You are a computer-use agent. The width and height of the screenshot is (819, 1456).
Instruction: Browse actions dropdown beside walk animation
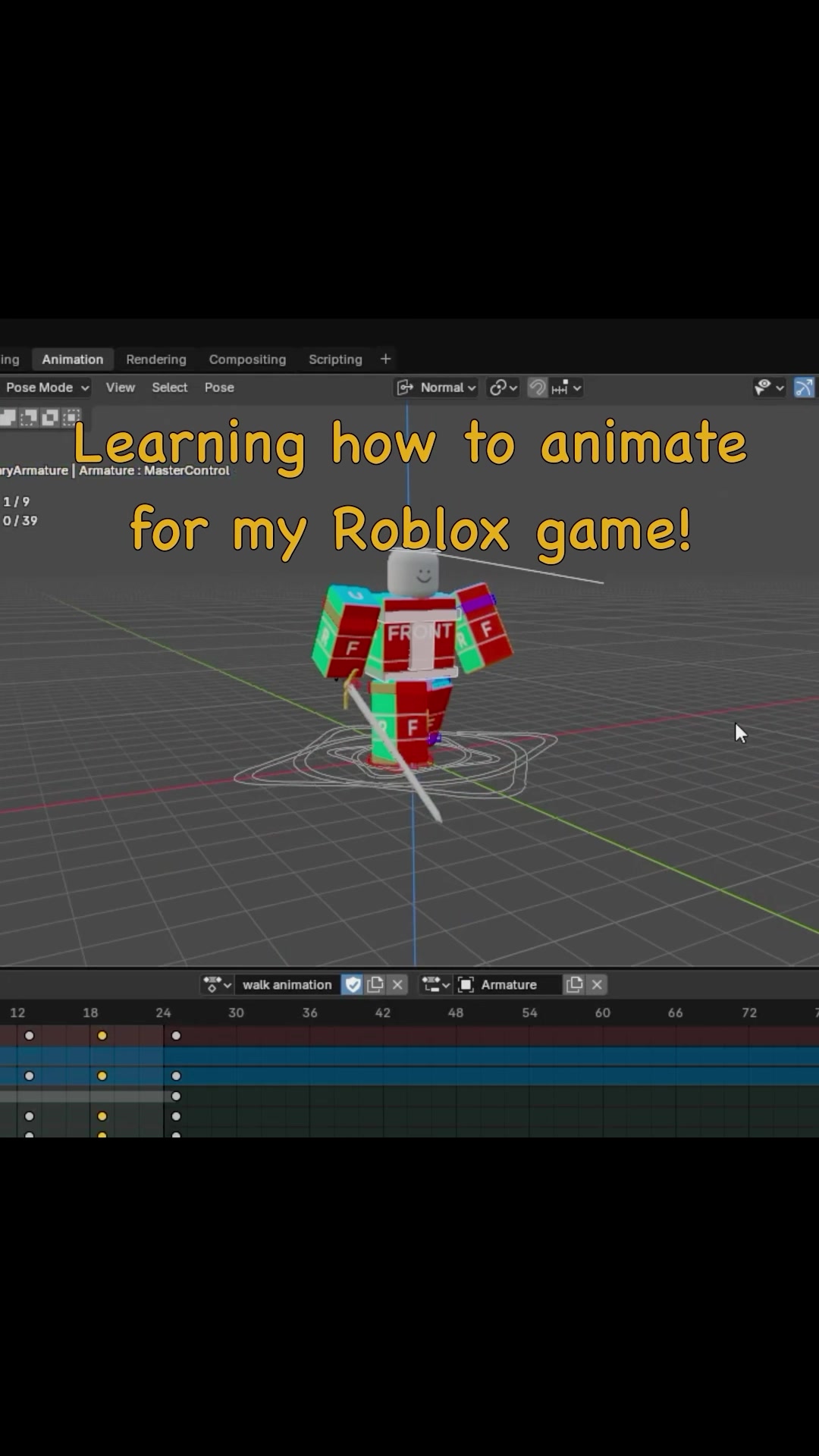(x=217, y=984)
